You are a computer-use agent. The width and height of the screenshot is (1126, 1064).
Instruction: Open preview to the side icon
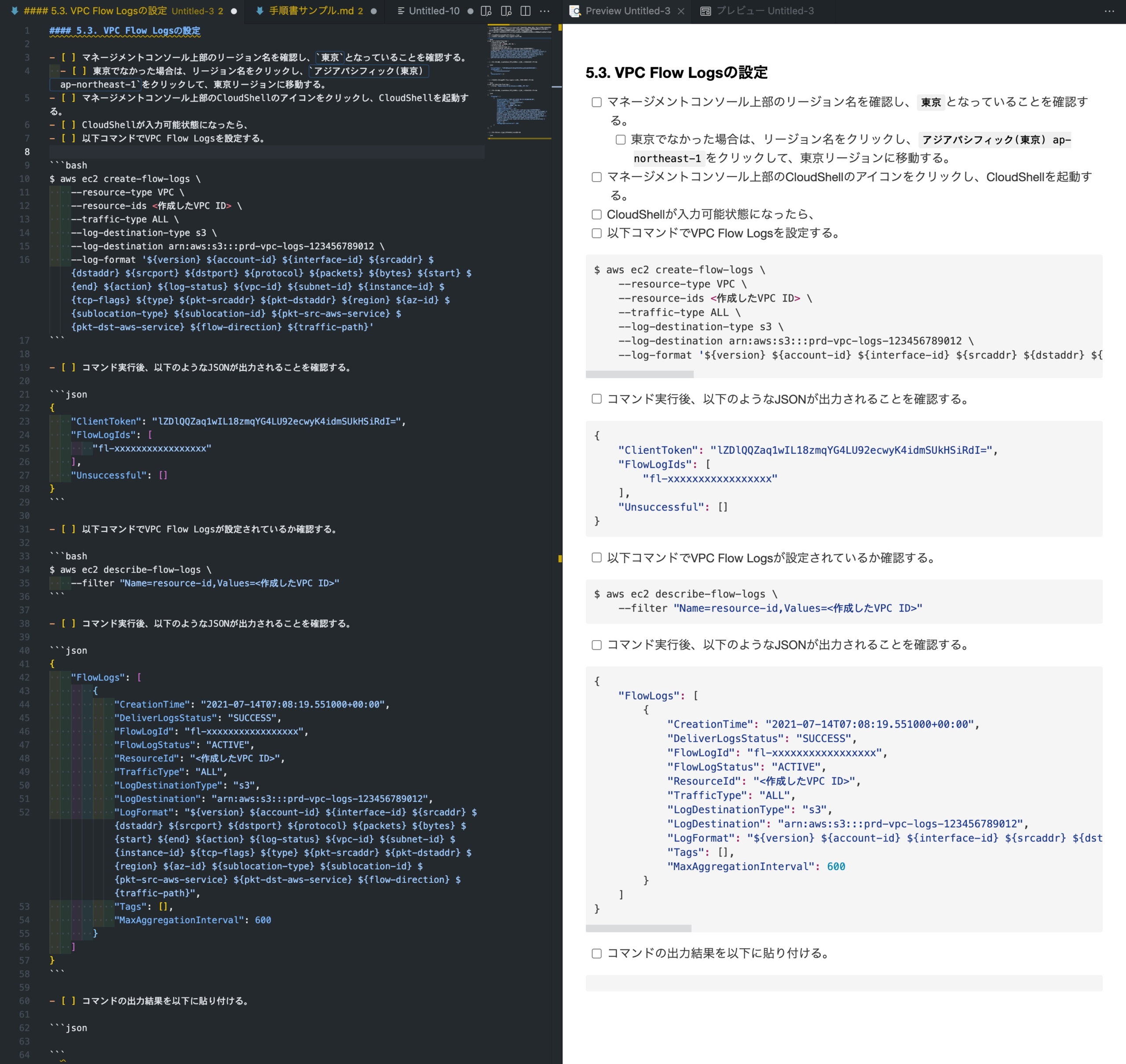pyautogui.click(x=486, y=11)
